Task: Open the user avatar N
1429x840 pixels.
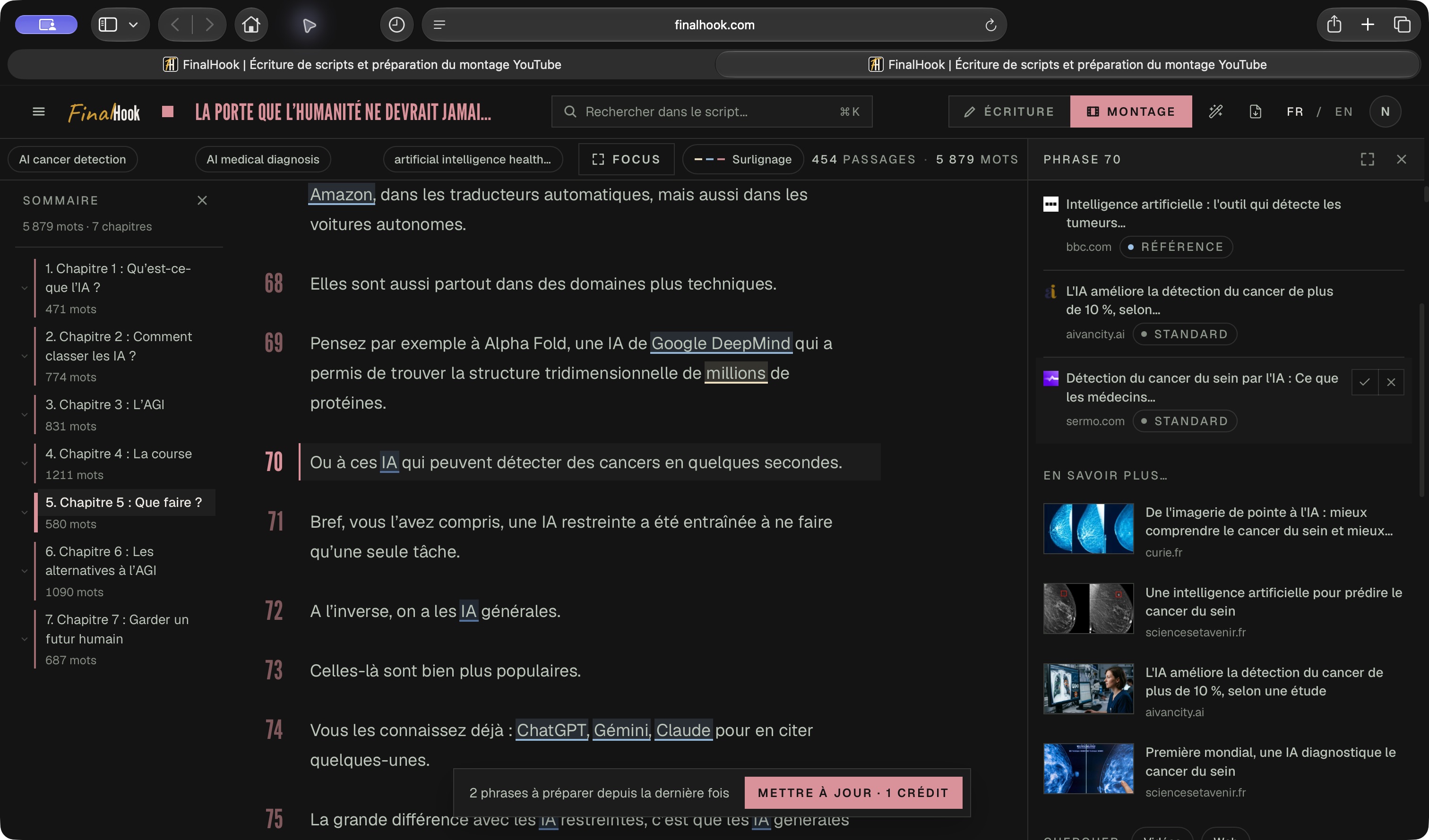Action: point(1385,111)
